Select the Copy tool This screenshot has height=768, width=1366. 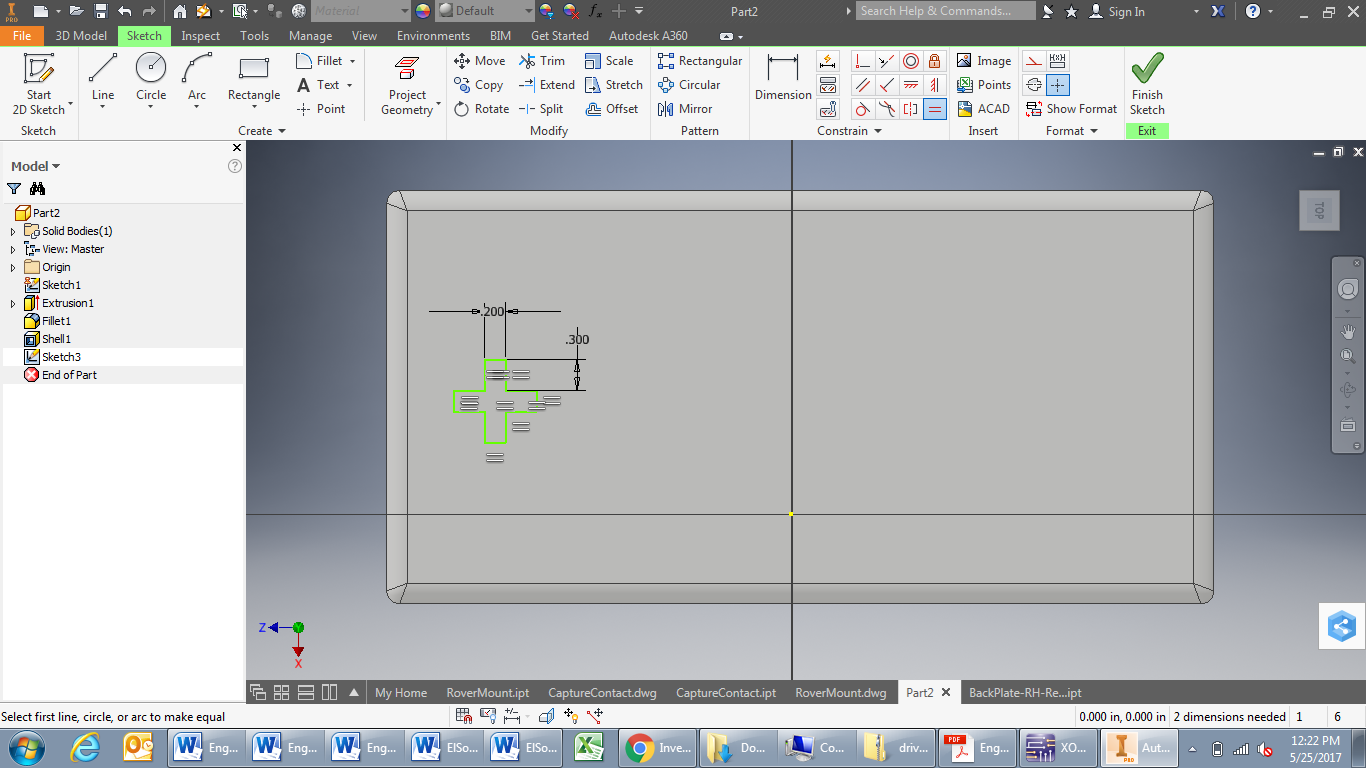(x=478, y=85)
